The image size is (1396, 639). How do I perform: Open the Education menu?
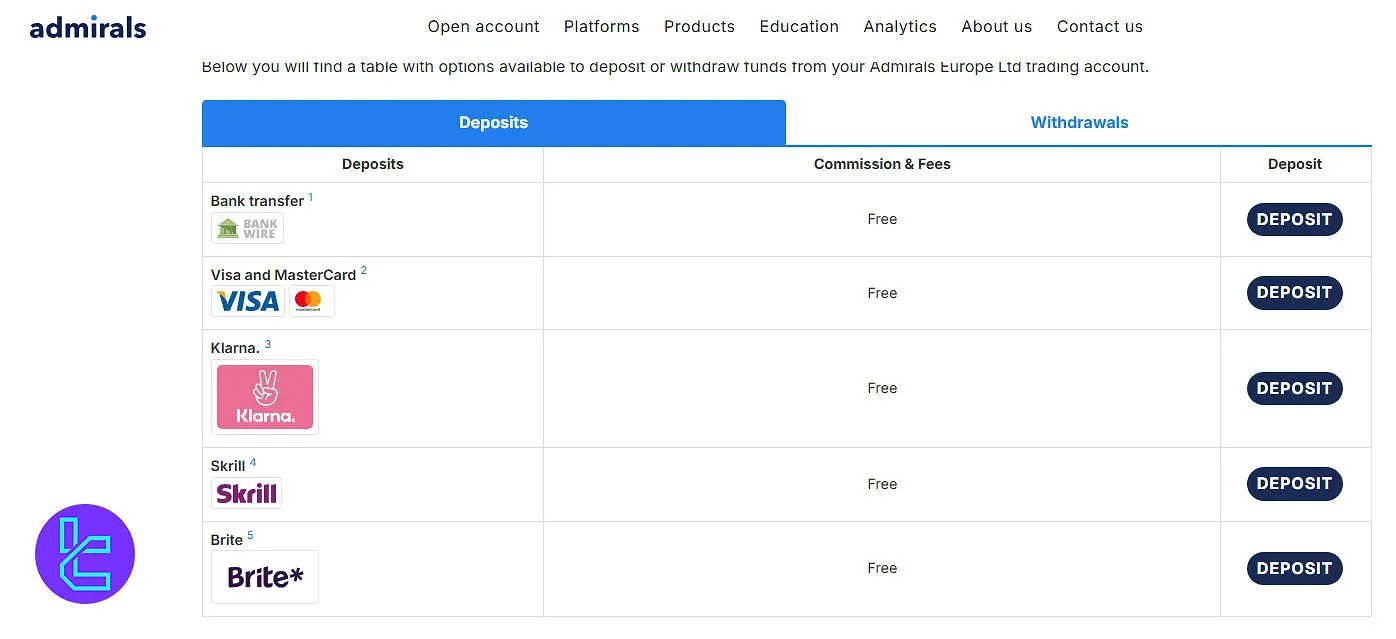pos(799,27)
